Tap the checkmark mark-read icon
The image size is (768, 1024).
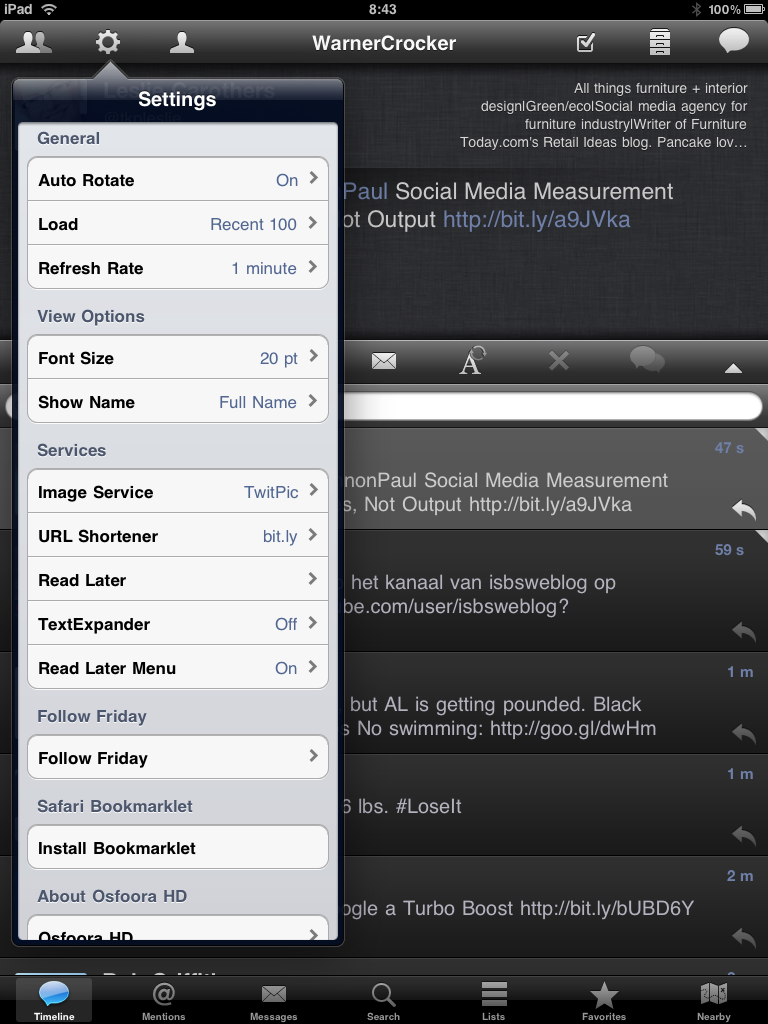(x=586, y=43)
